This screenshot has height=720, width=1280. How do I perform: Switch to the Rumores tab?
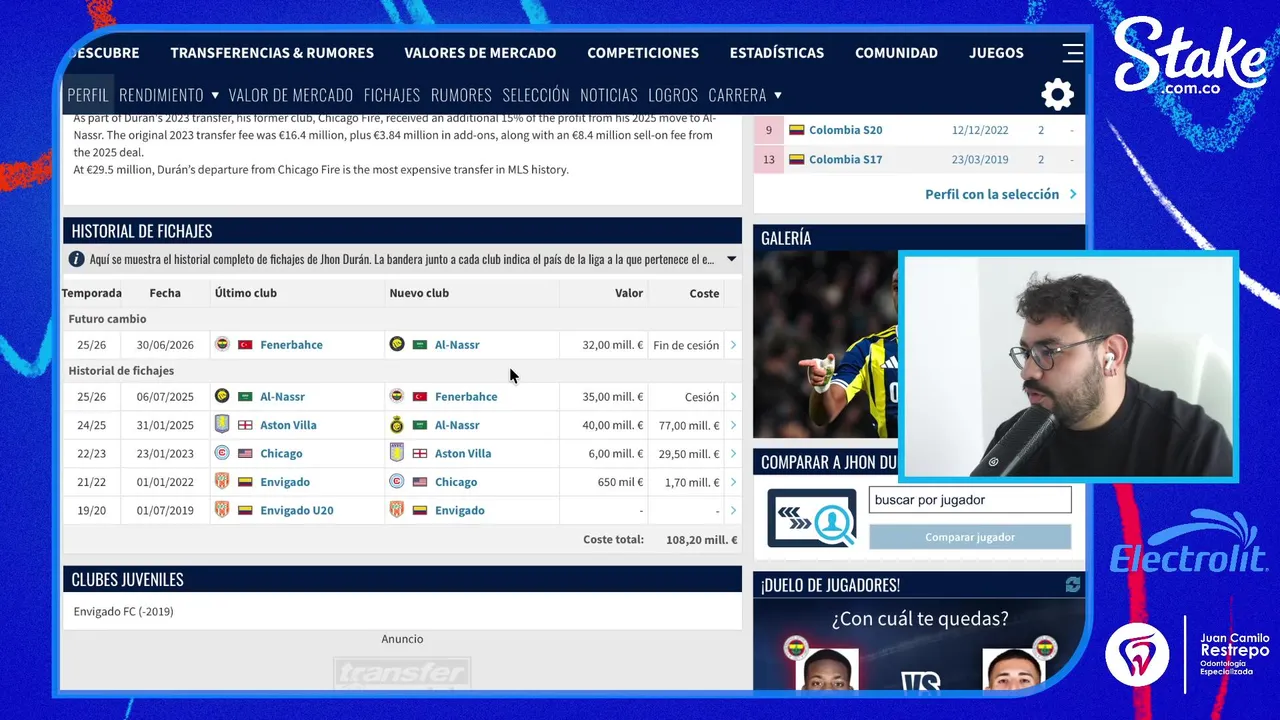(461, 95)
